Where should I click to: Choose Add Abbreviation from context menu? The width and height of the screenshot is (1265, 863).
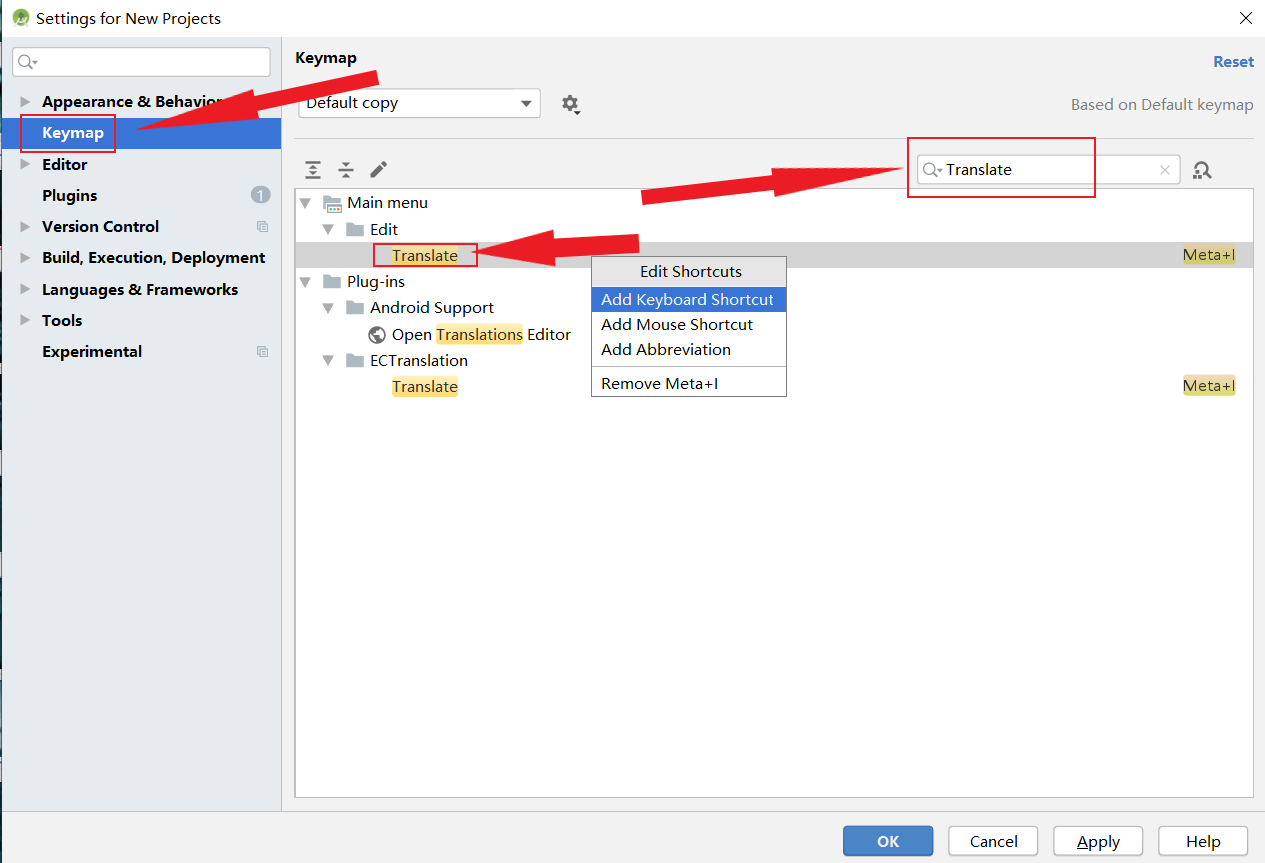click(689, 350)
